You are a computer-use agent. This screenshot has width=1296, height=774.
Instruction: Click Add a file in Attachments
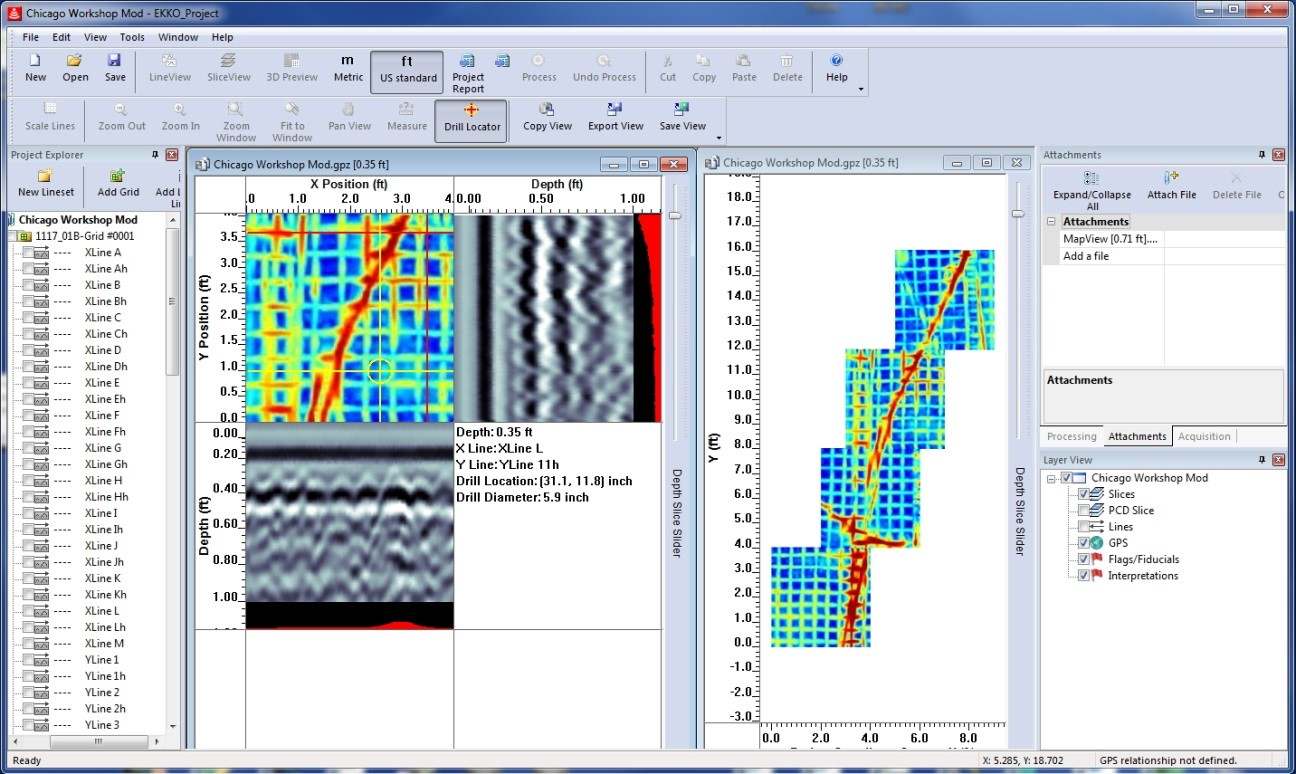coord(1086,256)
